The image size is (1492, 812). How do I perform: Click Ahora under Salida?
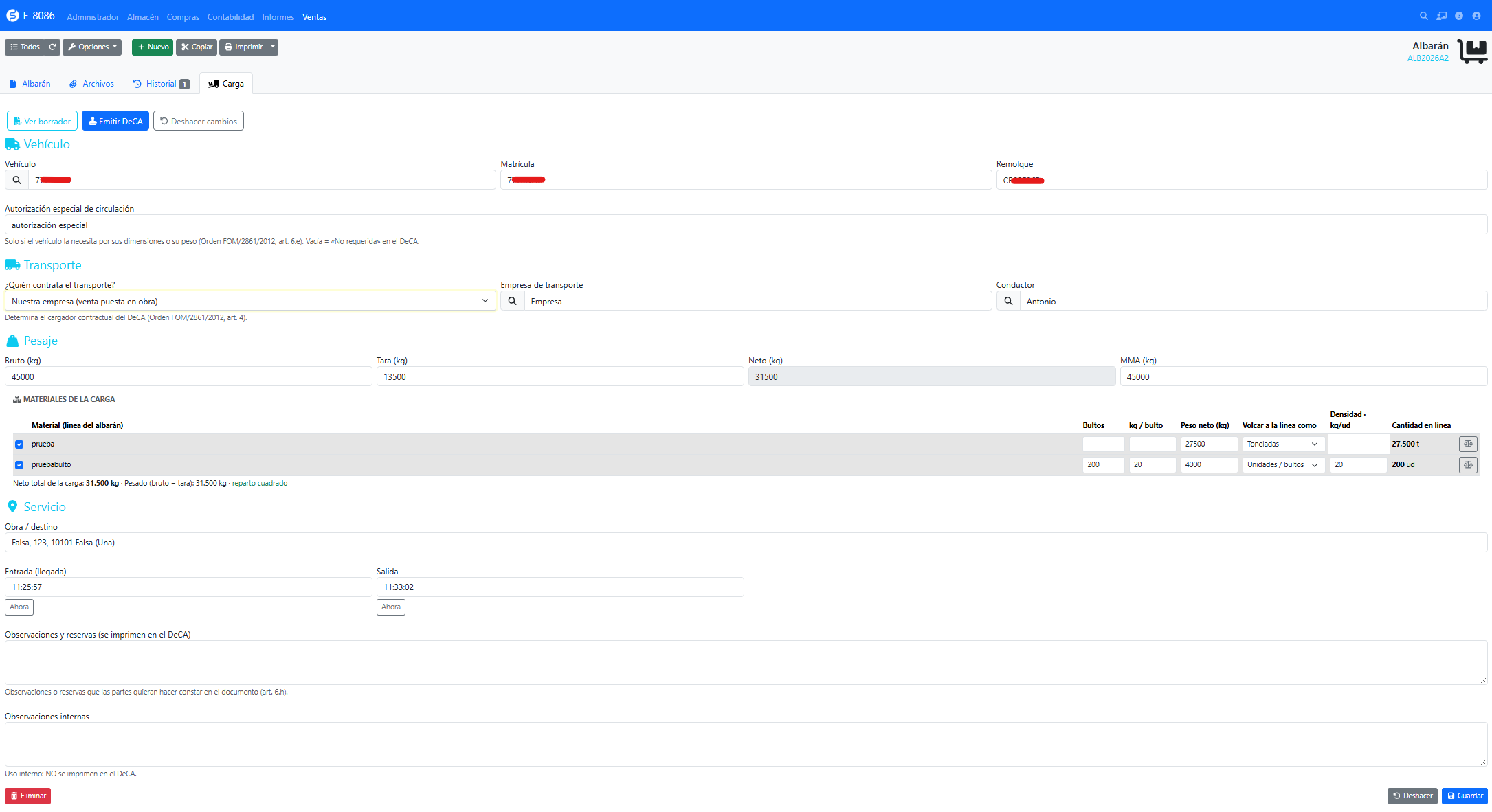[x=391, y=607]
